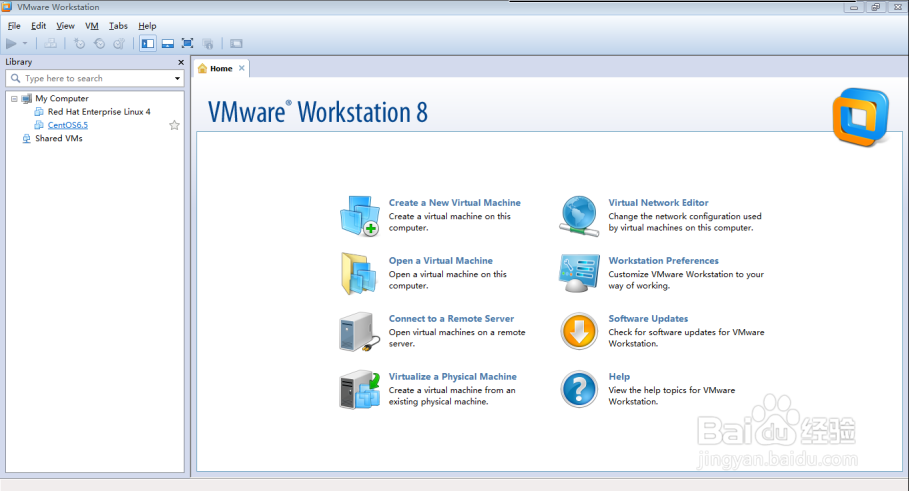Select Shared VMs in the library
Viewport: 909px width, 491px height.
click(59, 138)
